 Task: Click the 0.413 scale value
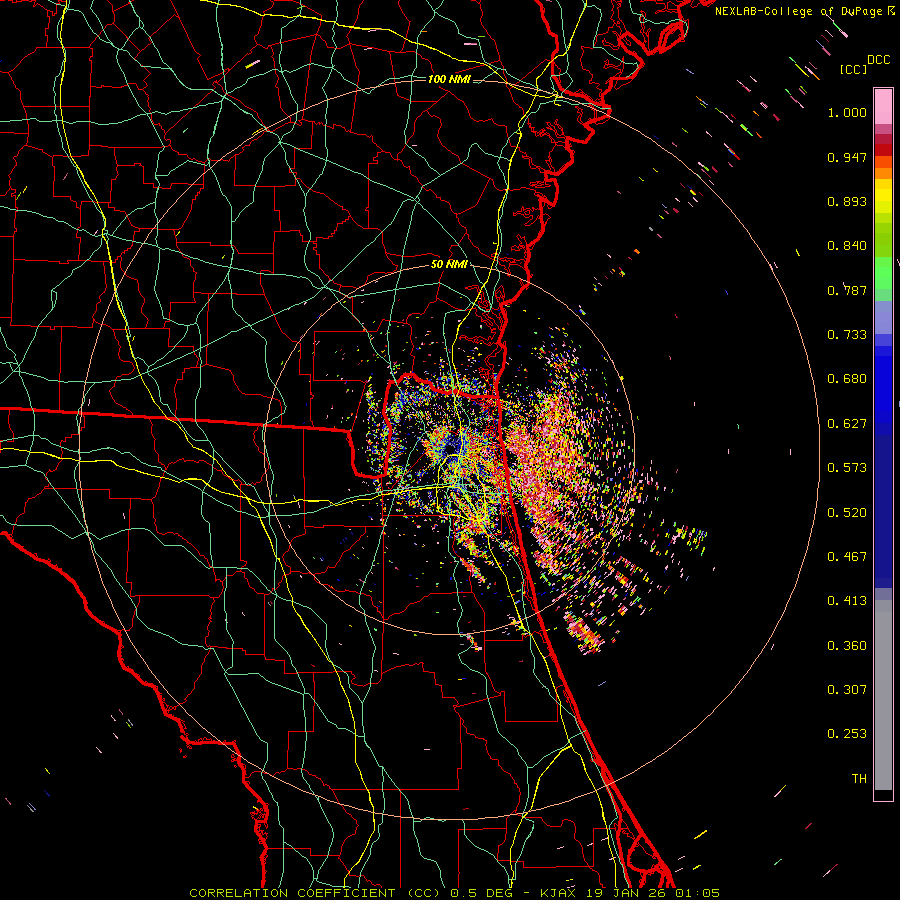click(x=847, y=601)
